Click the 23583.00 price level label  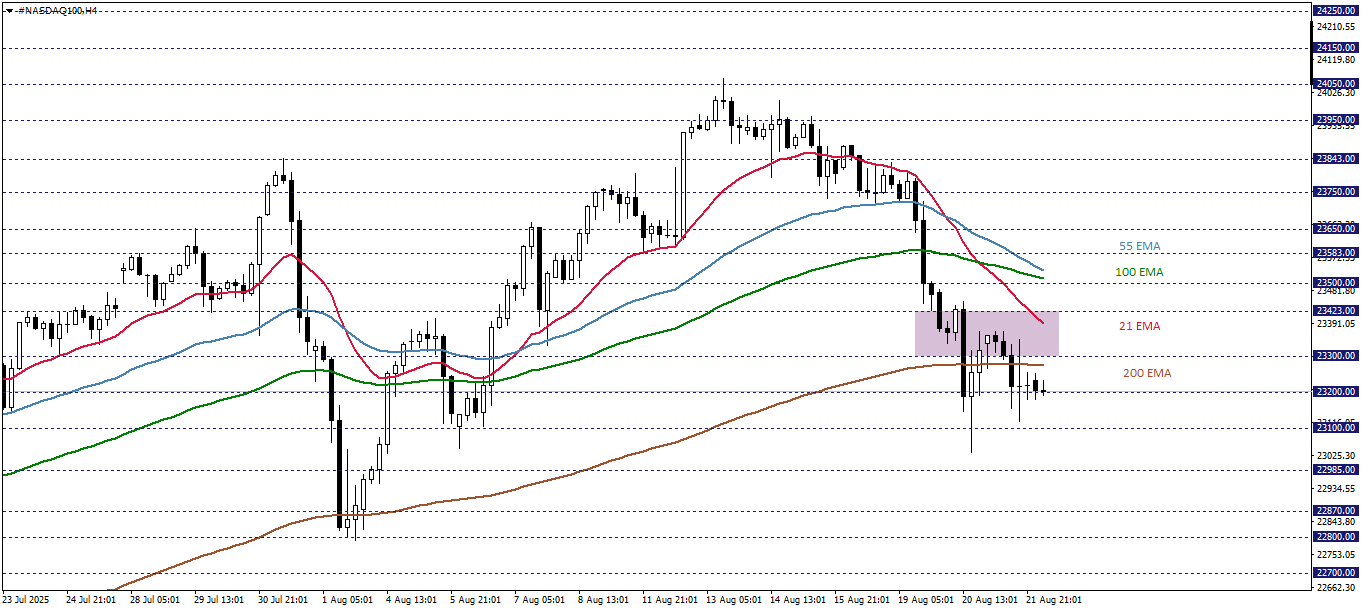coord(1335,253)
